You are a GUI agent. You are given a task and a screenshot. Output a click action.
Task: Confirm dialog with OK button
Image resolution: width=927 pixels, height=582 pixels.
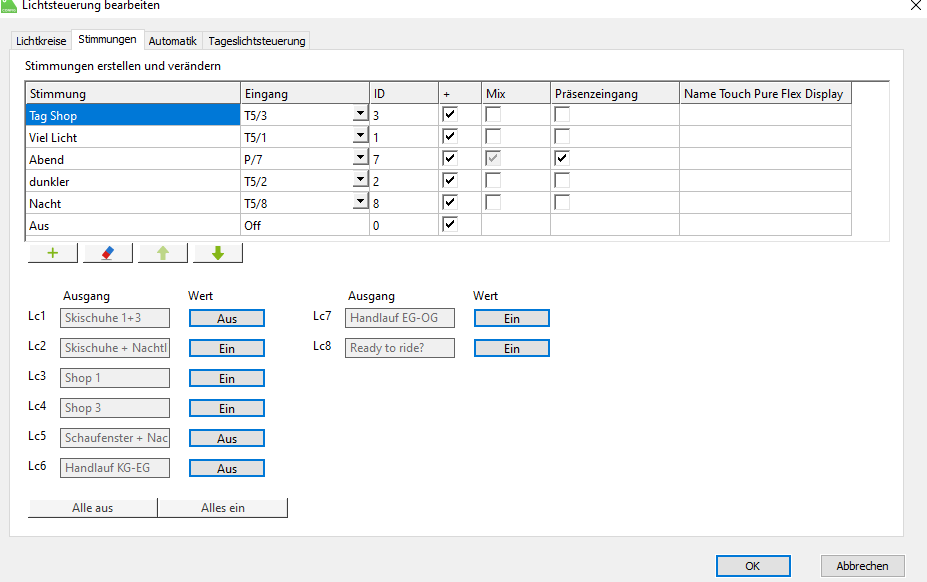pyautogui.click(x=753, y=566)
